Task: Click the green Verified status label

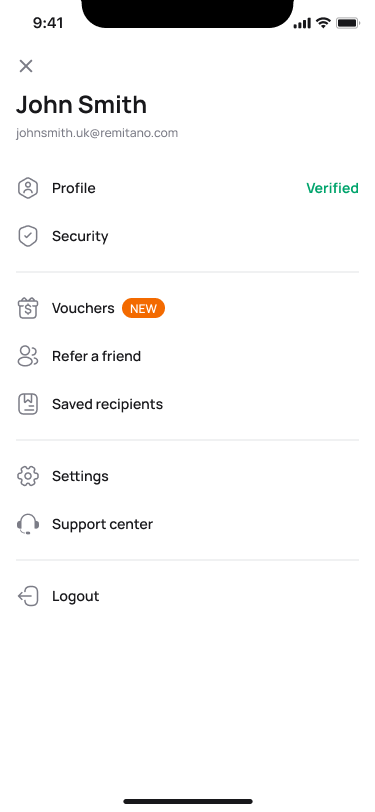Action: tap(333, 188)
